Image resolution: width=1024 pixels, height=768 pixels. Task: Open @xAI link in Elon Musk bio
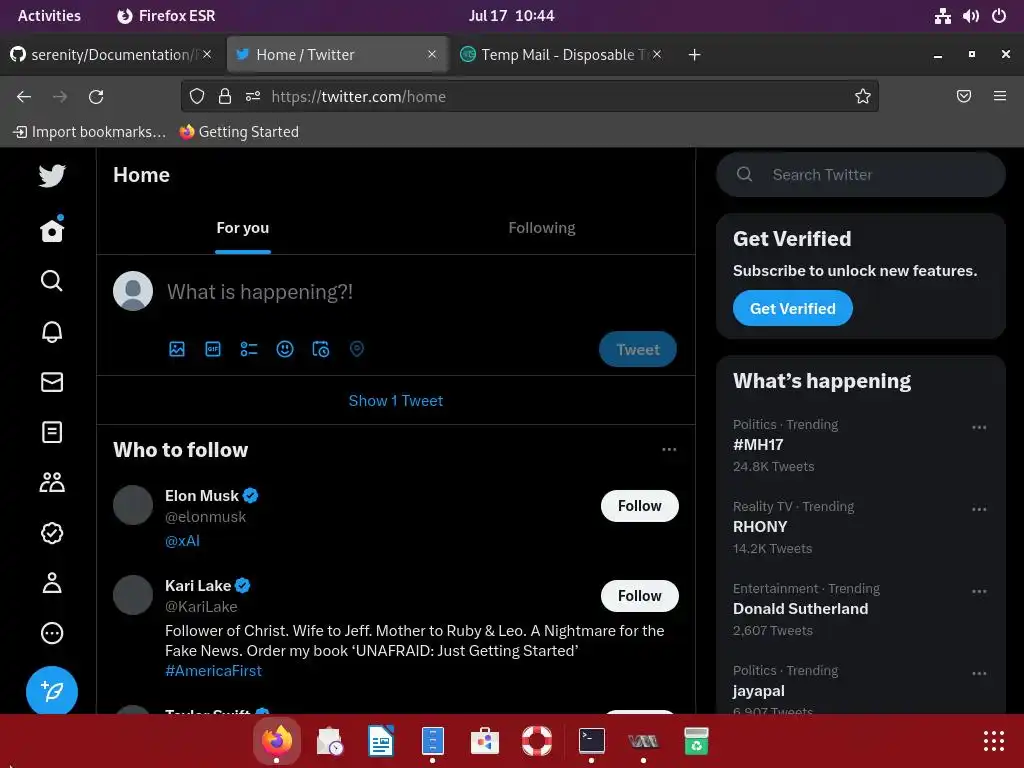[182, 541]
